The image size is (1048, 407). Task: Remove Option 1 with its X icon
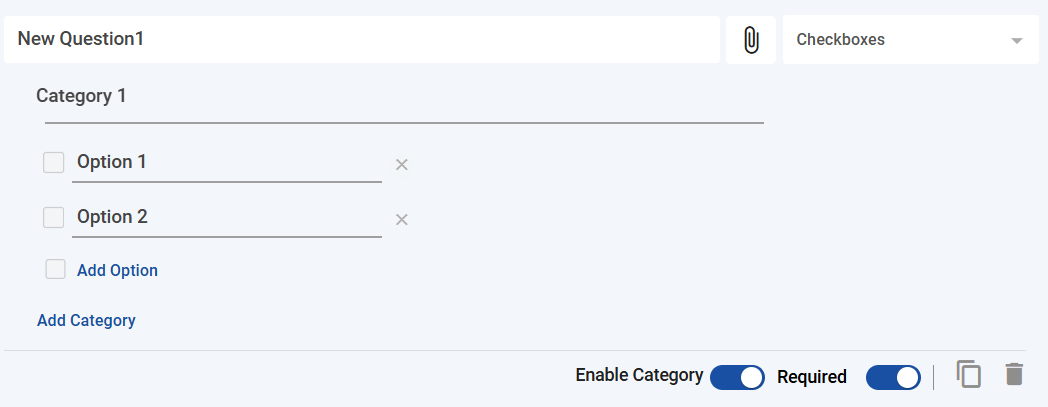(402, 164)
